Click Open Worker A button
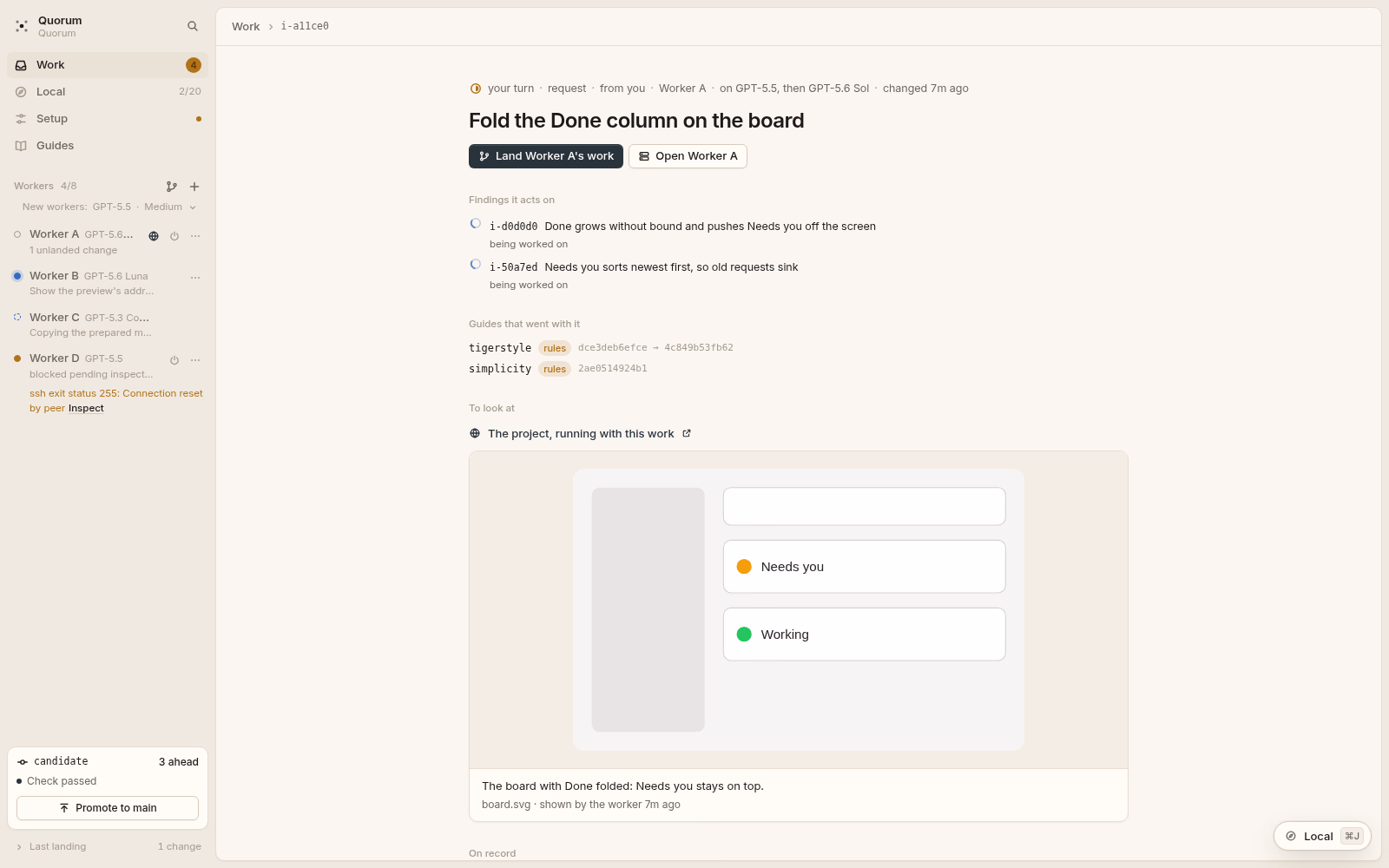Image resolution: width=1389 pixels, height=868 pixels. (x=688, y=156)
